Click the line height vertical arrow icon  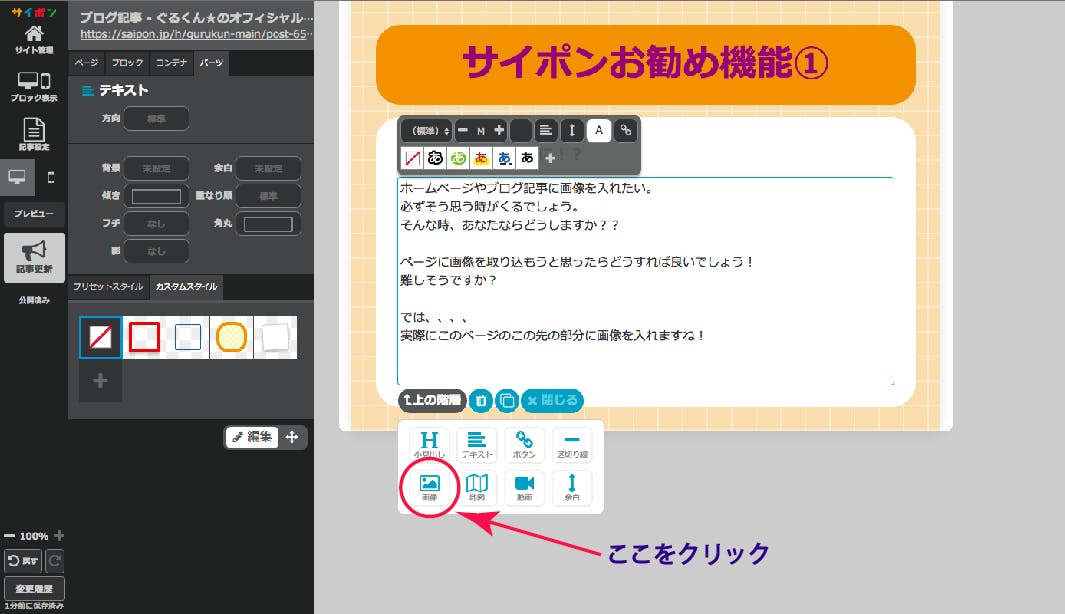(x=572, y=130)
